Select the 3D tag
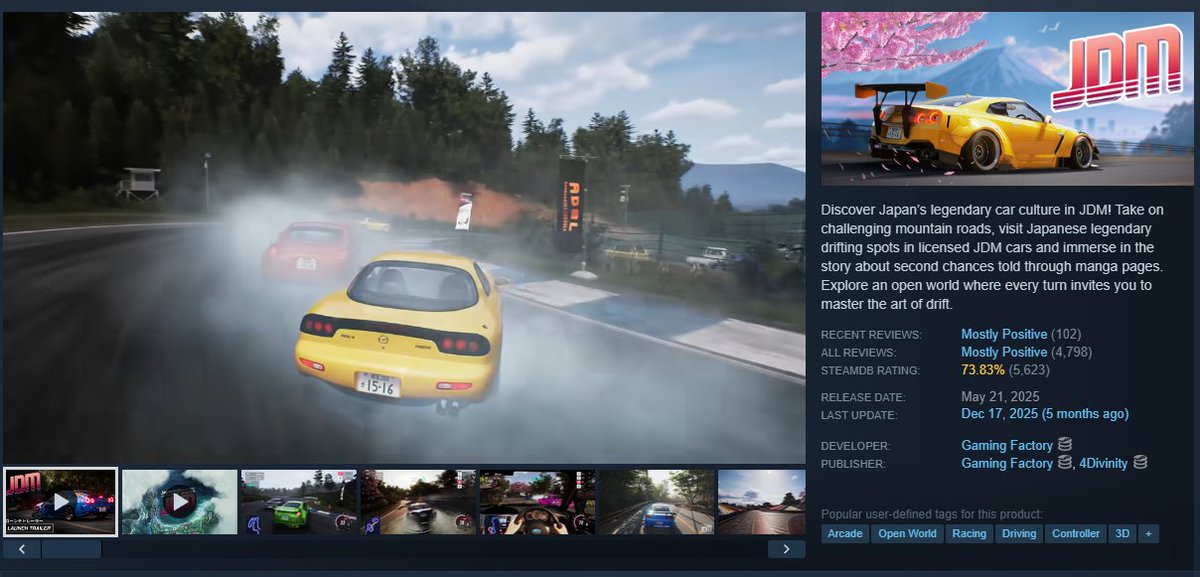Image resolution: width=1200 pixels, height=577 pixels. pyautogui.click(x=1122, y=534)
